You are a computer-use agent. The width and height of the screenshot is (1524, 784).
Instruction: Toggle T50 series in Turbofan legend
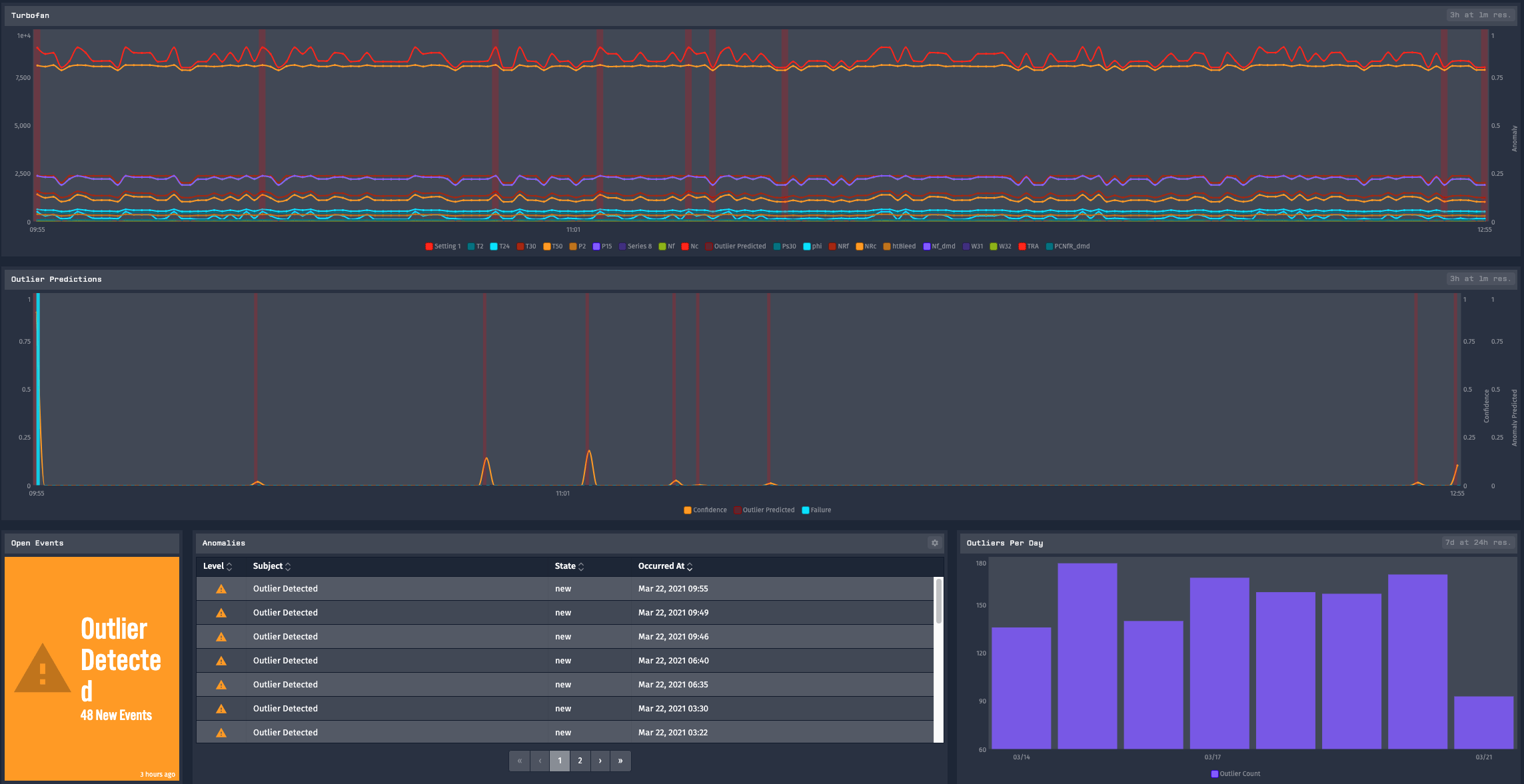tap(553, 246)
